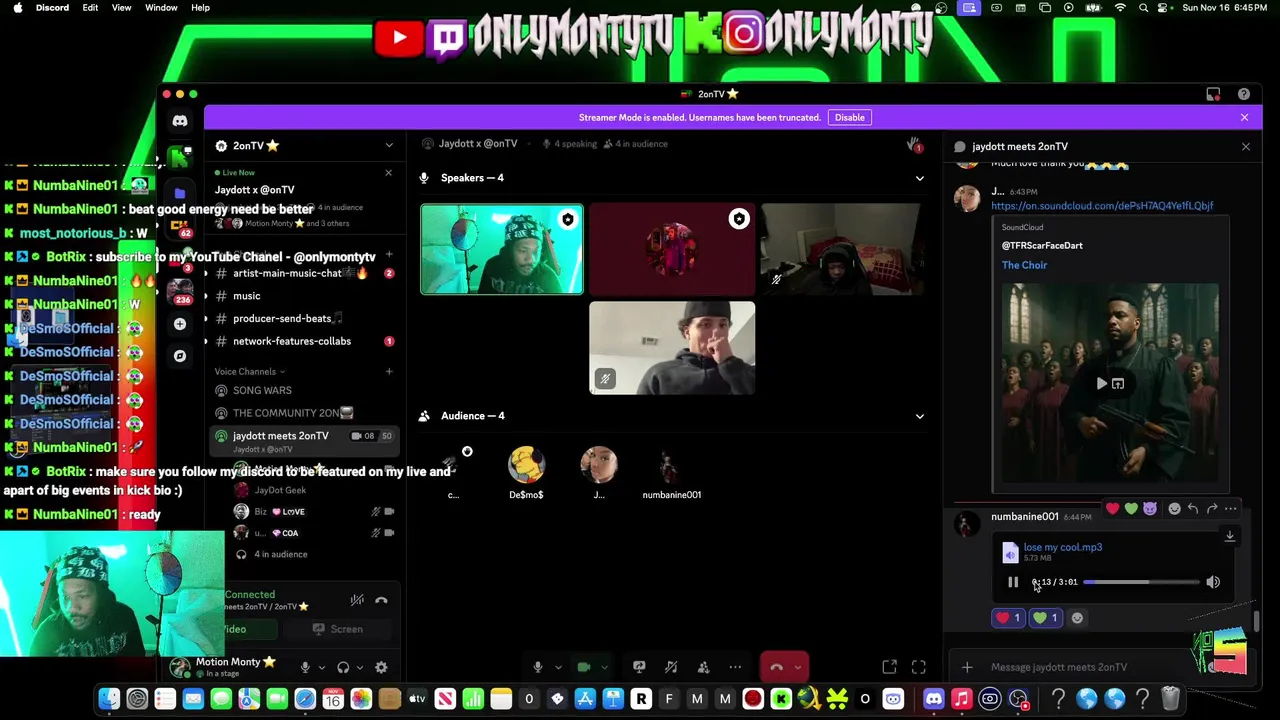This screenshot has height=720, width=1280.
Task: Collapse the Audience section
Action: point(919,416)
